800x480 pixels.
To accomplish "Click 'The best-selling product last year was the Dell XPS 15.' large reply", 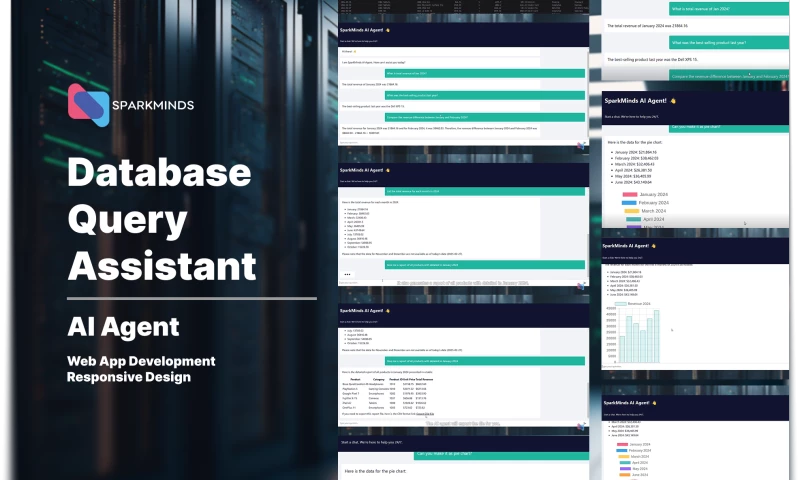I will [x=652, y=60].
